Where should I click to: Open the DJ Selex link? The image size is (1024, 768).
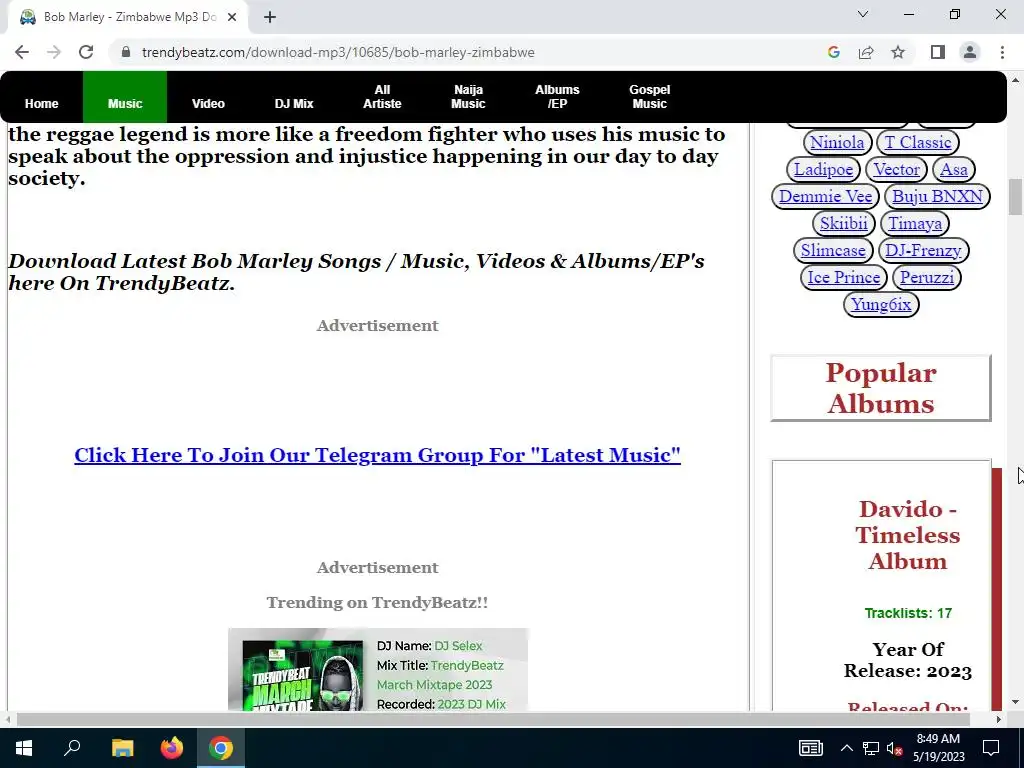coord(458,645)
